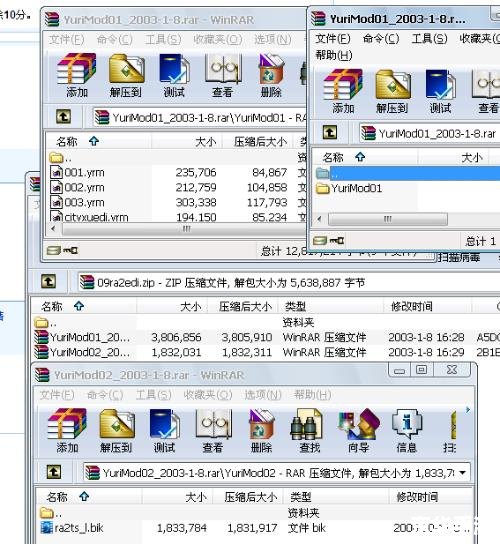Select YuriMod01_20... archive in zip list
Screen dimensions: 500x544
(x=82, y=337)
